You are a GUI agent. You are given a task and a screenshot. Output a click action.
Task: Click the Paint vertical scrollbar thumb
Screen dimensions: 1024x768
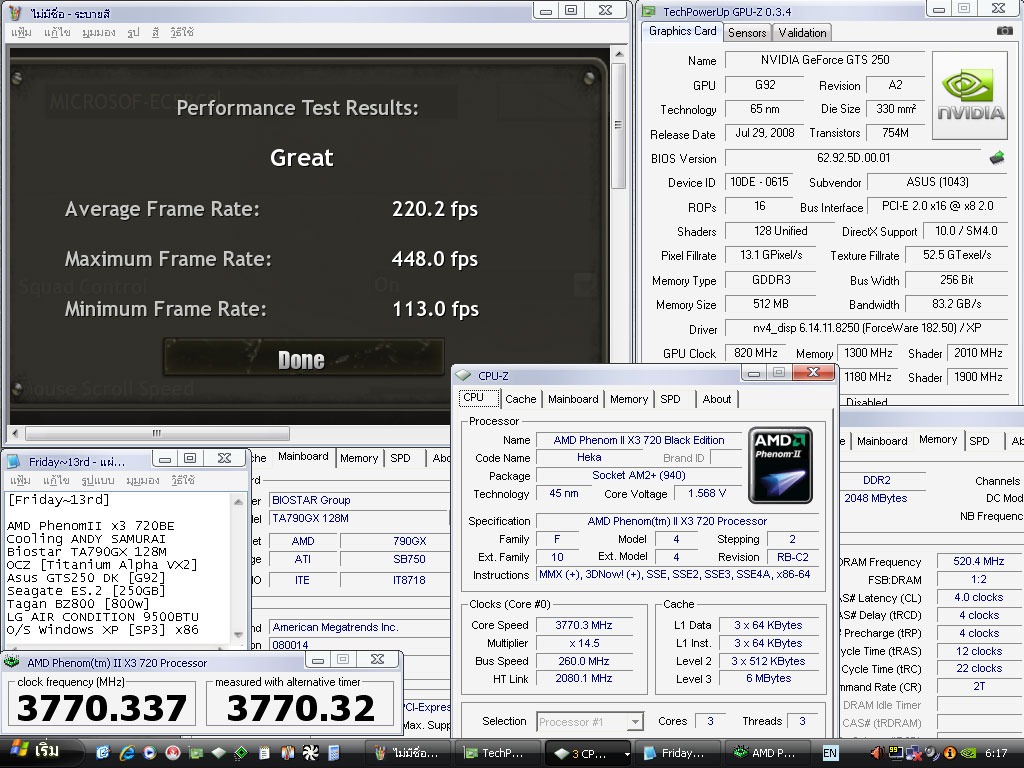coord(618,124)
